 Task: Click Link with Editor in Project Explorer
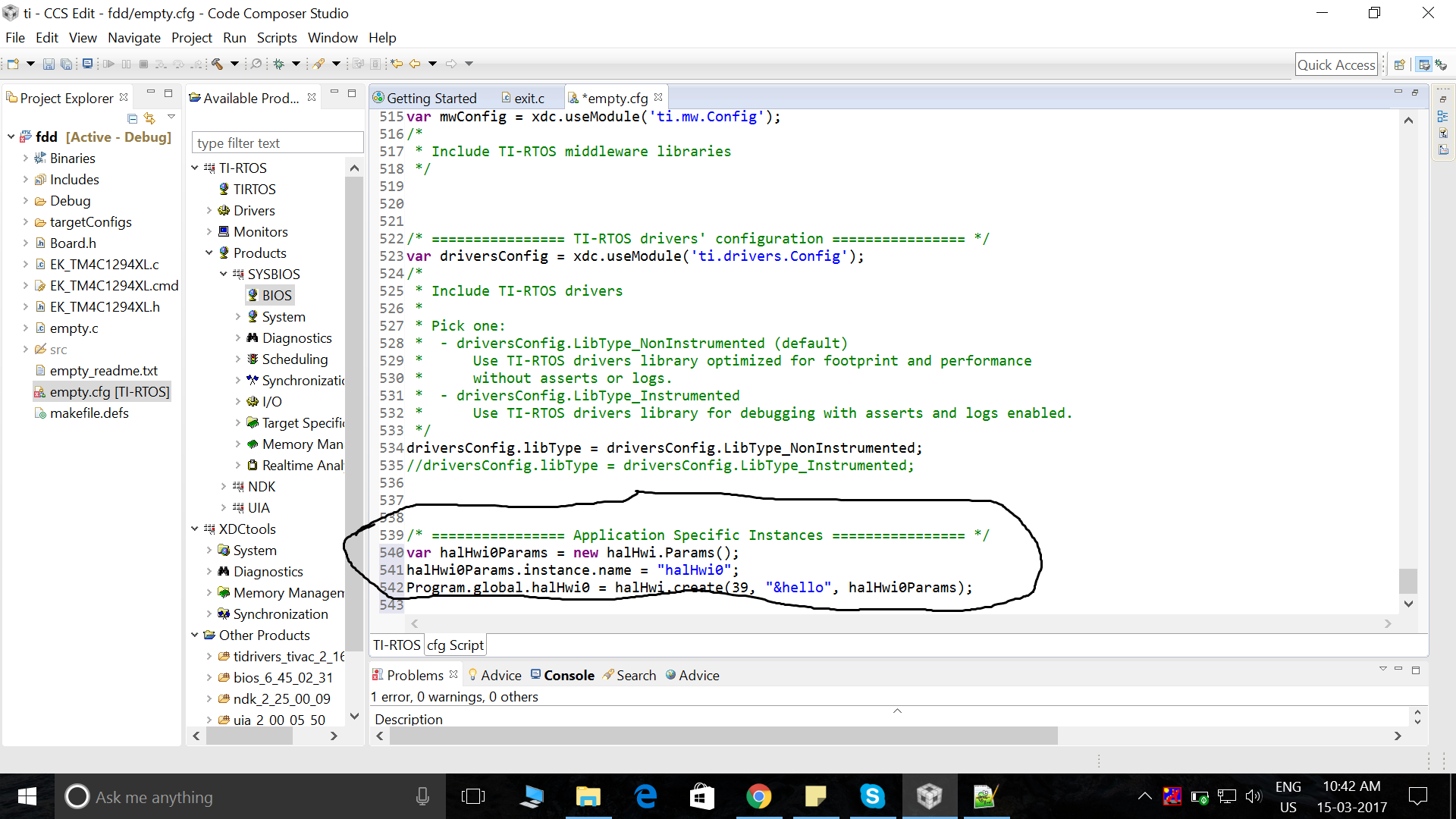[149, 118]
